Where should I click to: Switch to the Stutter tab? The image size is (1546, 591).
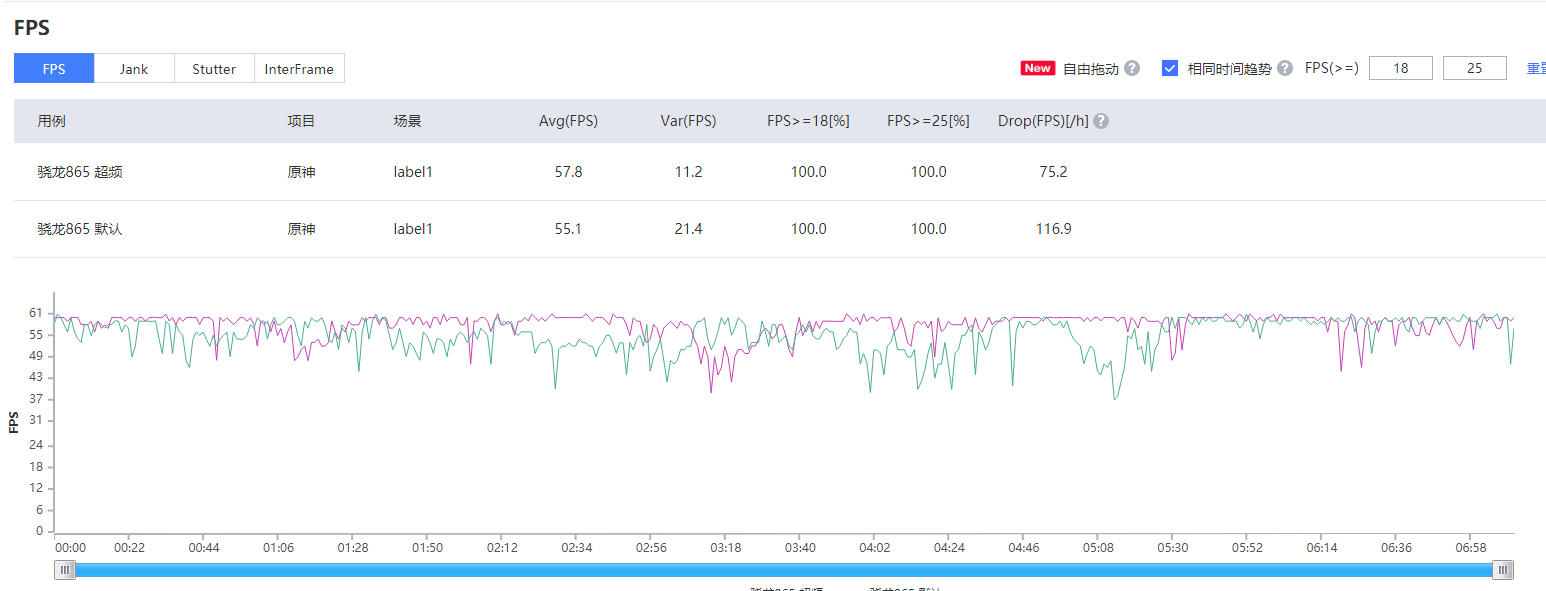coord(214,69)
